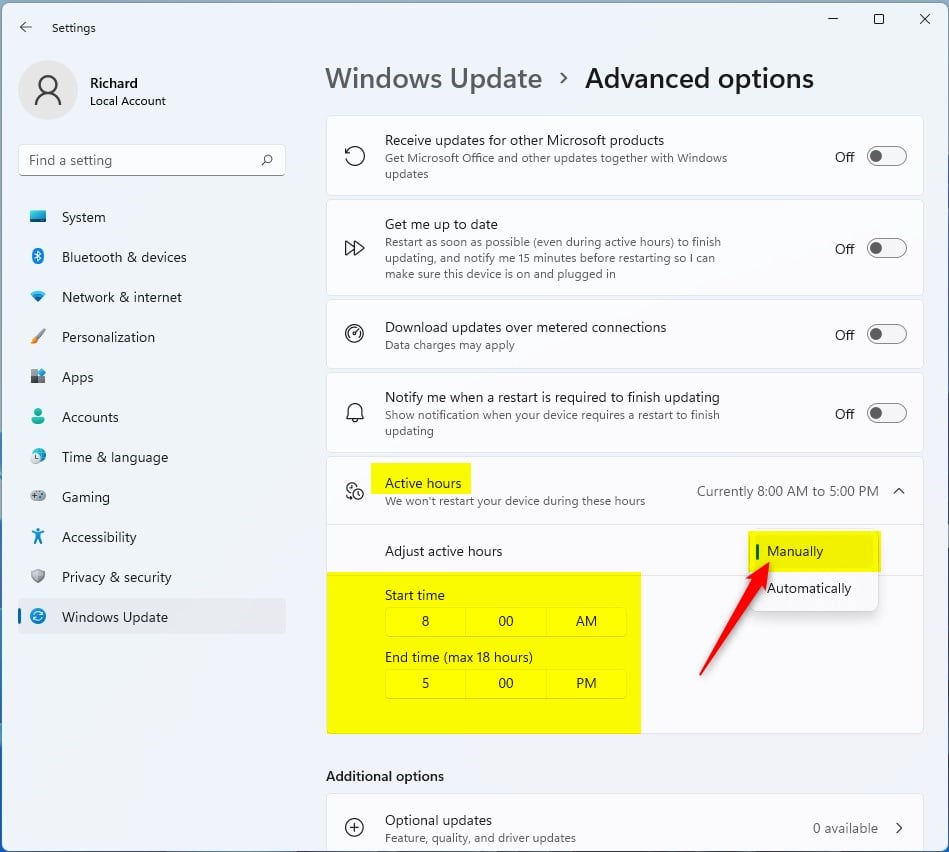Screen dimensions: 949x852
Task: Turn on Download updates over metered connections
Action: (x=887, y=334)
